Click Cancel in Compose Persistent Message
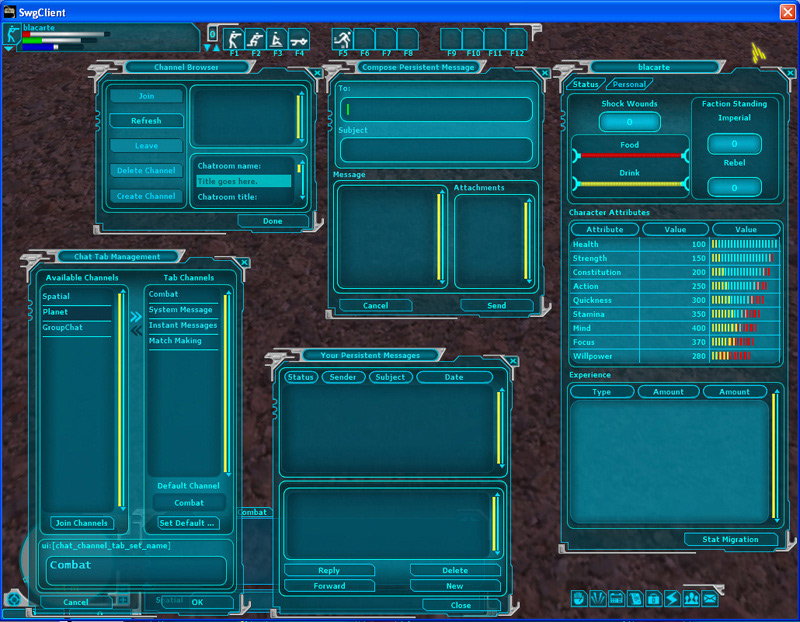Screen dimensions: 800x622 (376, 306)
